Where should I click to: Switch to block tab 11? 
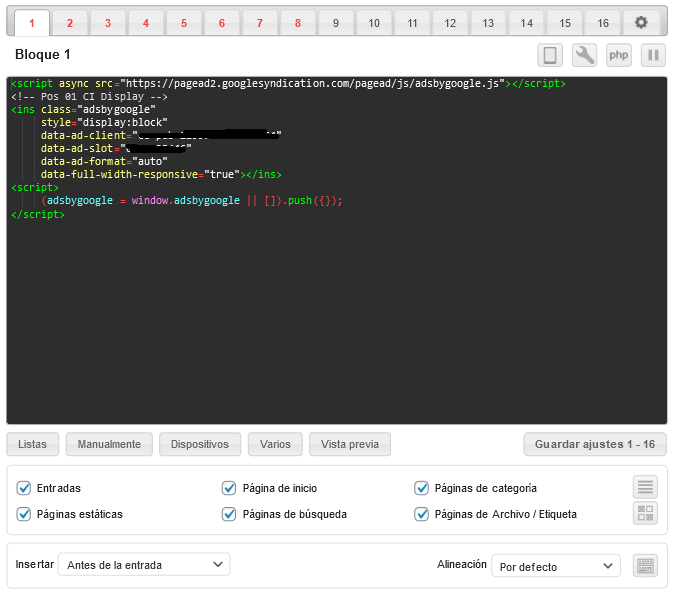pos(412,23)
